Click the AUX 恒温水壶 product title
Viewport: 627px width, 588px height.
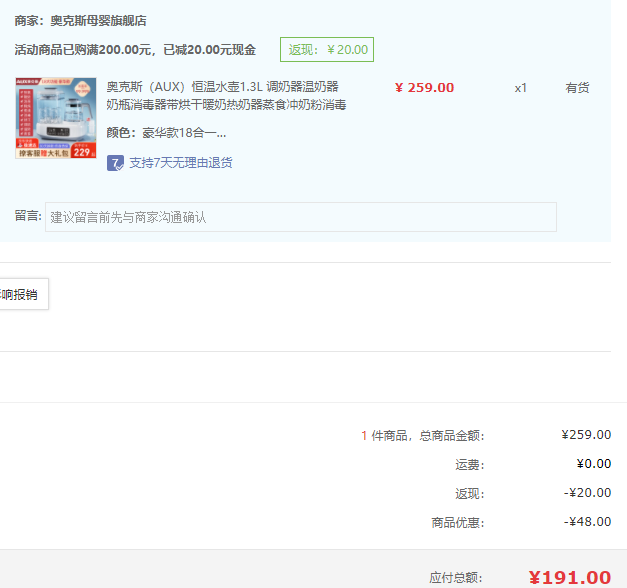point(226,95)
